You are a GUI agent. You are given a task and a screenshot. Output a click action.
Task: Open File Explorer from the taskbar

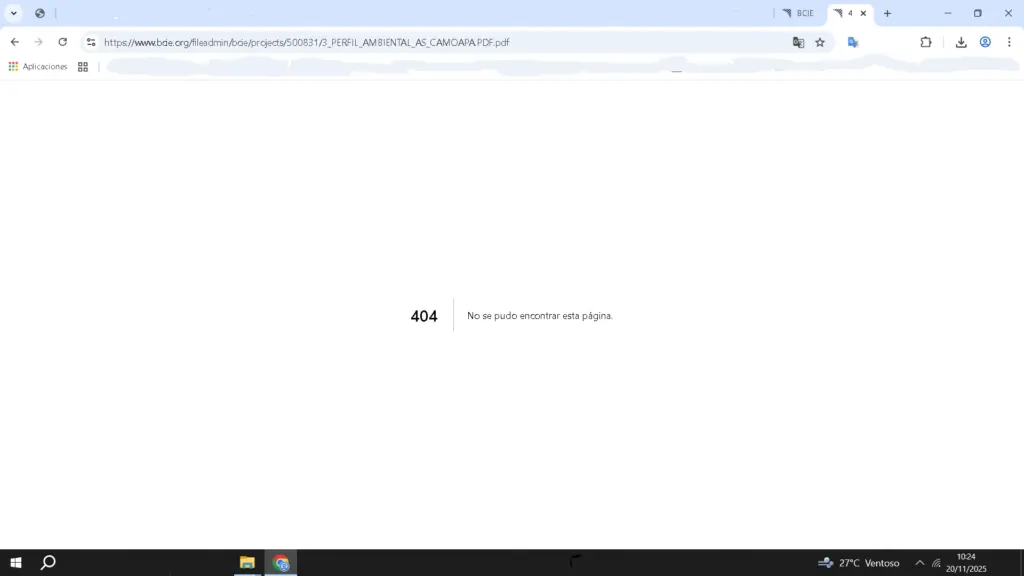click(245, 562)
